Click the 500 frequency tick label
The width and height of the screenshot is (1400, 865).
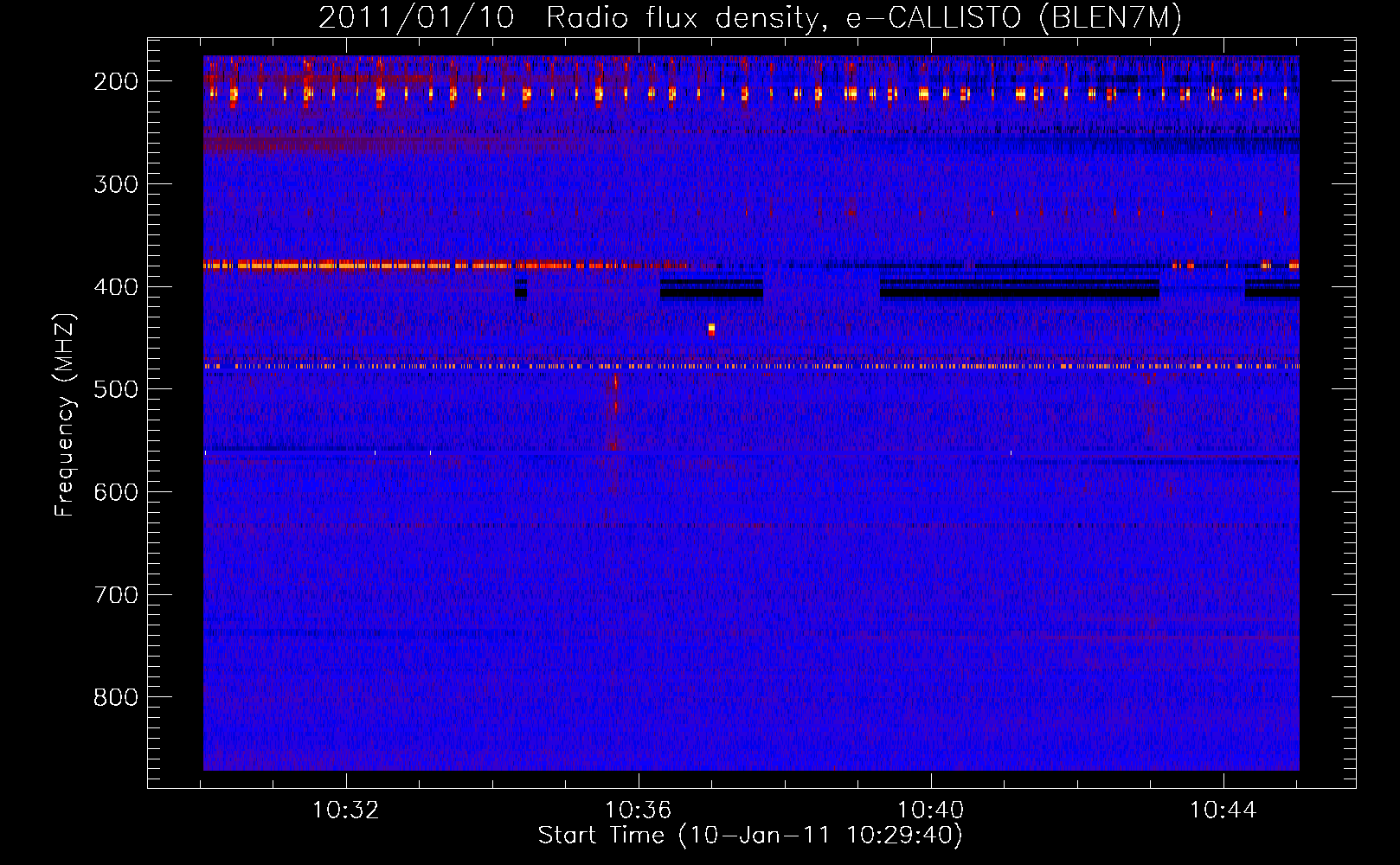point(116,389)
